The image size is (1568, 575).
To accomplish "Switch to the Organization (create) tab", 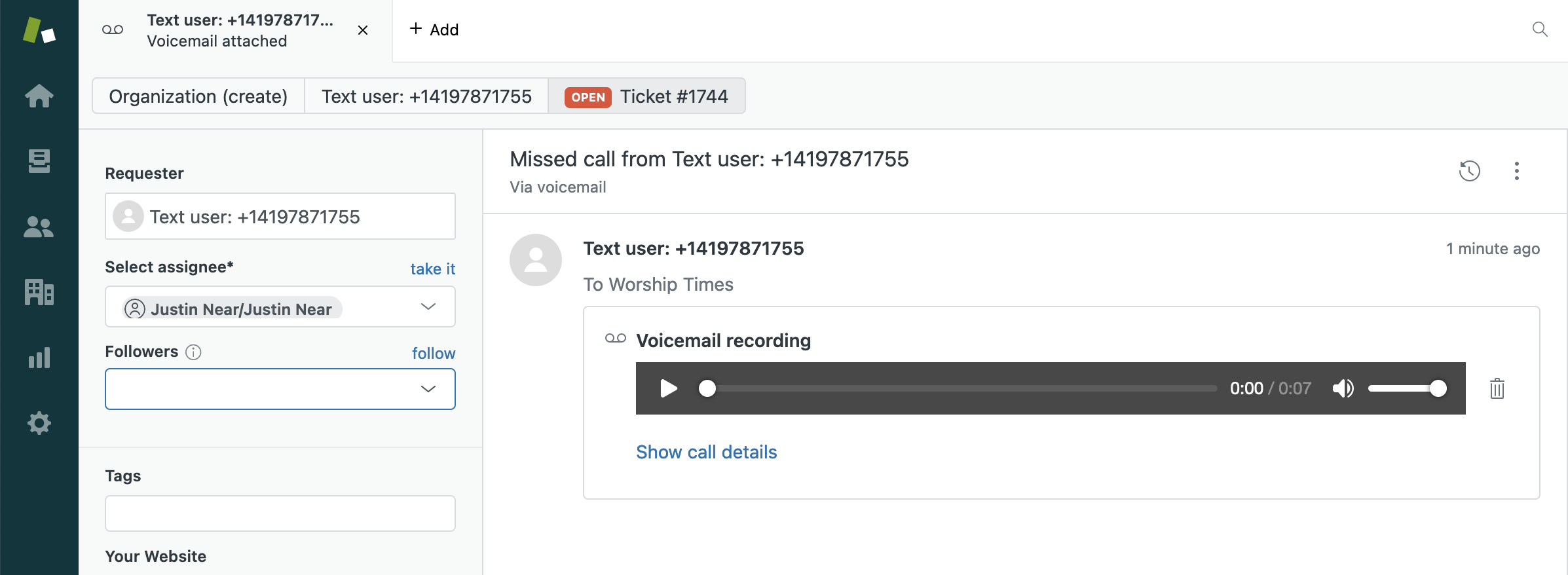I will point(198,96).
